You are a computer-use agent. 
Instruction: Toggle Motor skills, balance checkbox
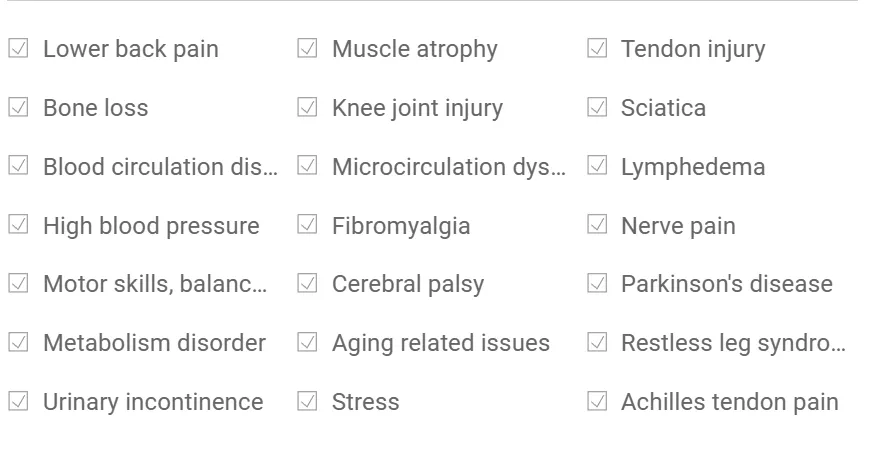click(18, 283)
